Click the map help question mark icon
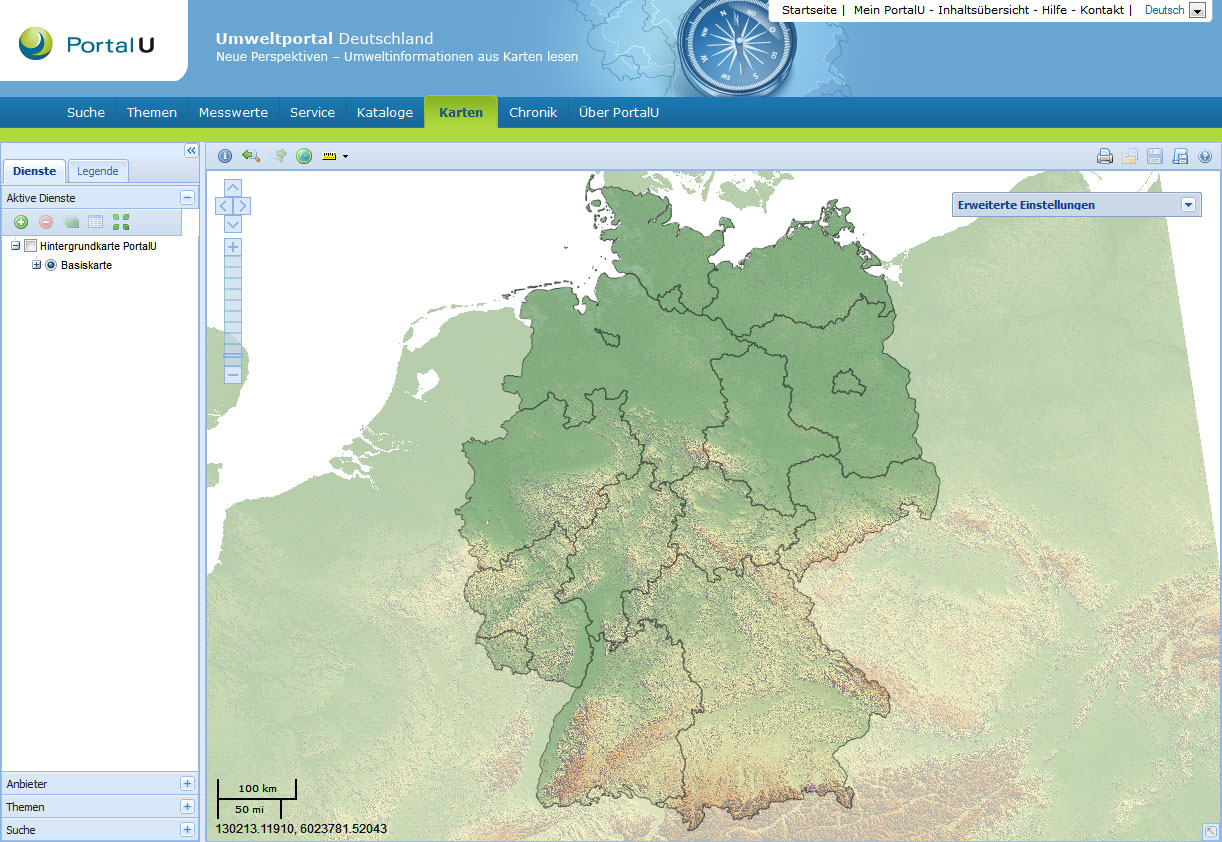This screenshot has height=842, width=1222. pyautogui.click(x=1205, y=156)
